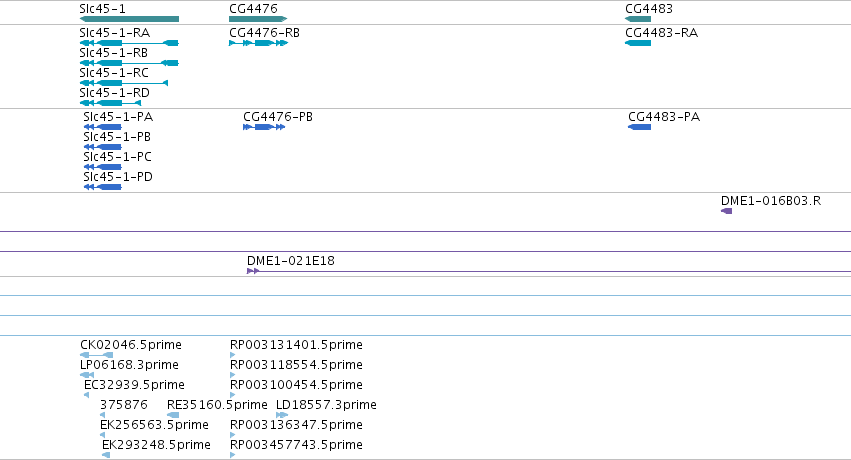Click the CG4476-PB label text
Screen dimensions: 851x460
pos(278,117)
